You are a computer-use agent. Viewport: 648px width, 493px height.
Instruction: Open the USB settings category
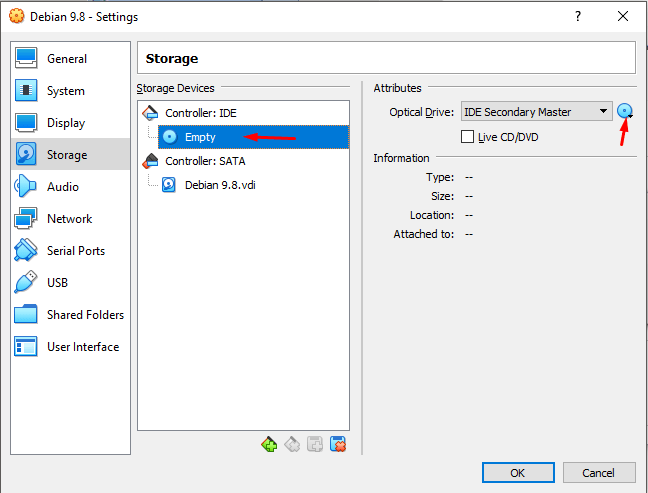coord(57,283)
